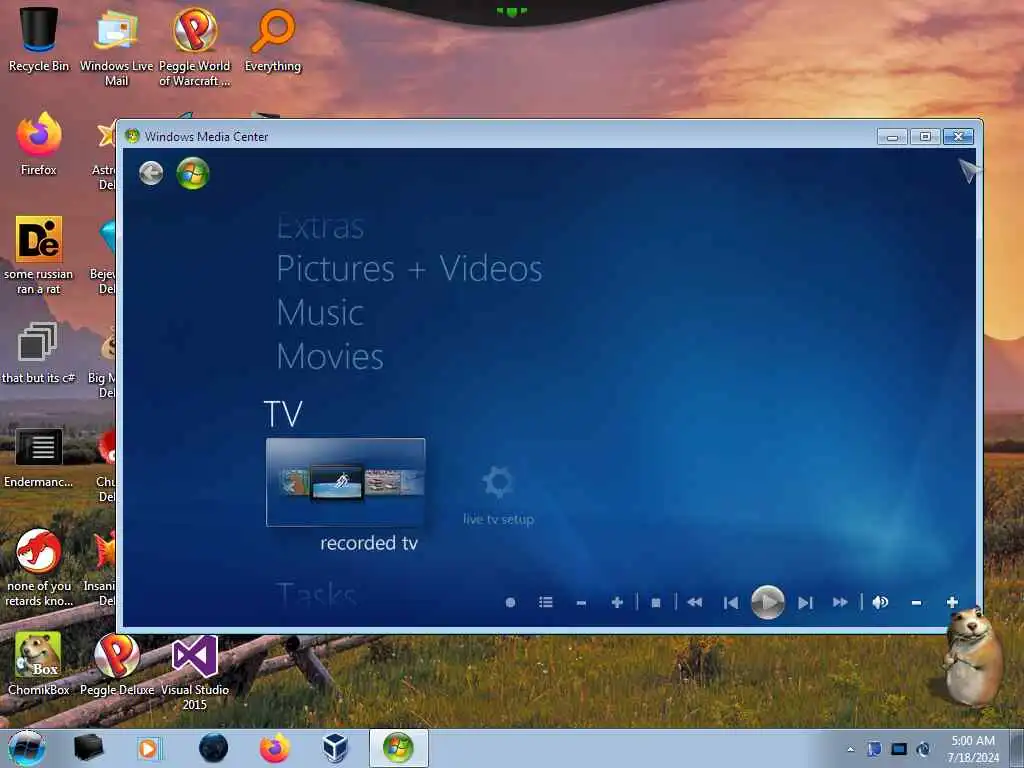This screenshot has width=1024, height=768.
Task: Minimize the Windows Media Center window
Action: point(892,136)
